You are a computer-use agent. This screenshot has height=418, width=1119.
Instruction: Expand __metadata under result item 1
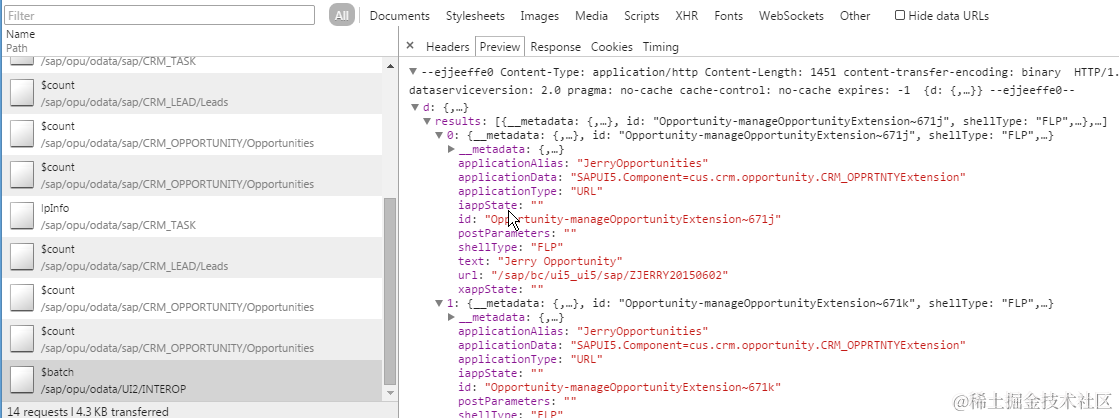click(x=451, y=317)
